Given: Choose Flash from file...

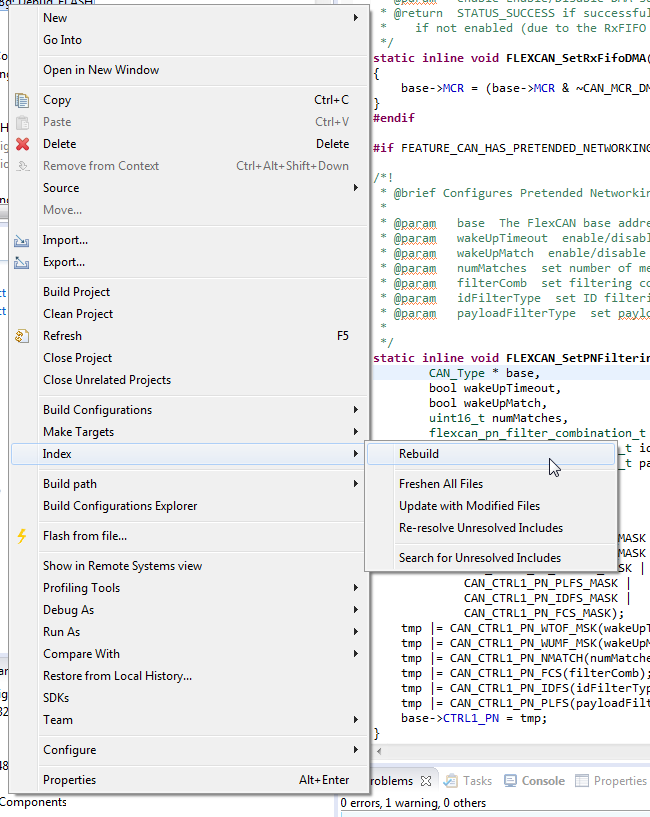Looking at the screenshot, I should point(189,536).
